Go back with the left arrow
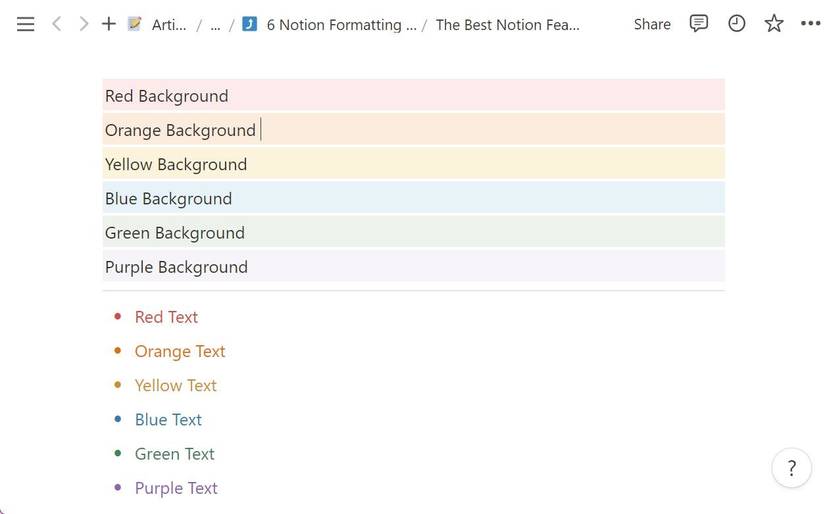 [56, 24]
